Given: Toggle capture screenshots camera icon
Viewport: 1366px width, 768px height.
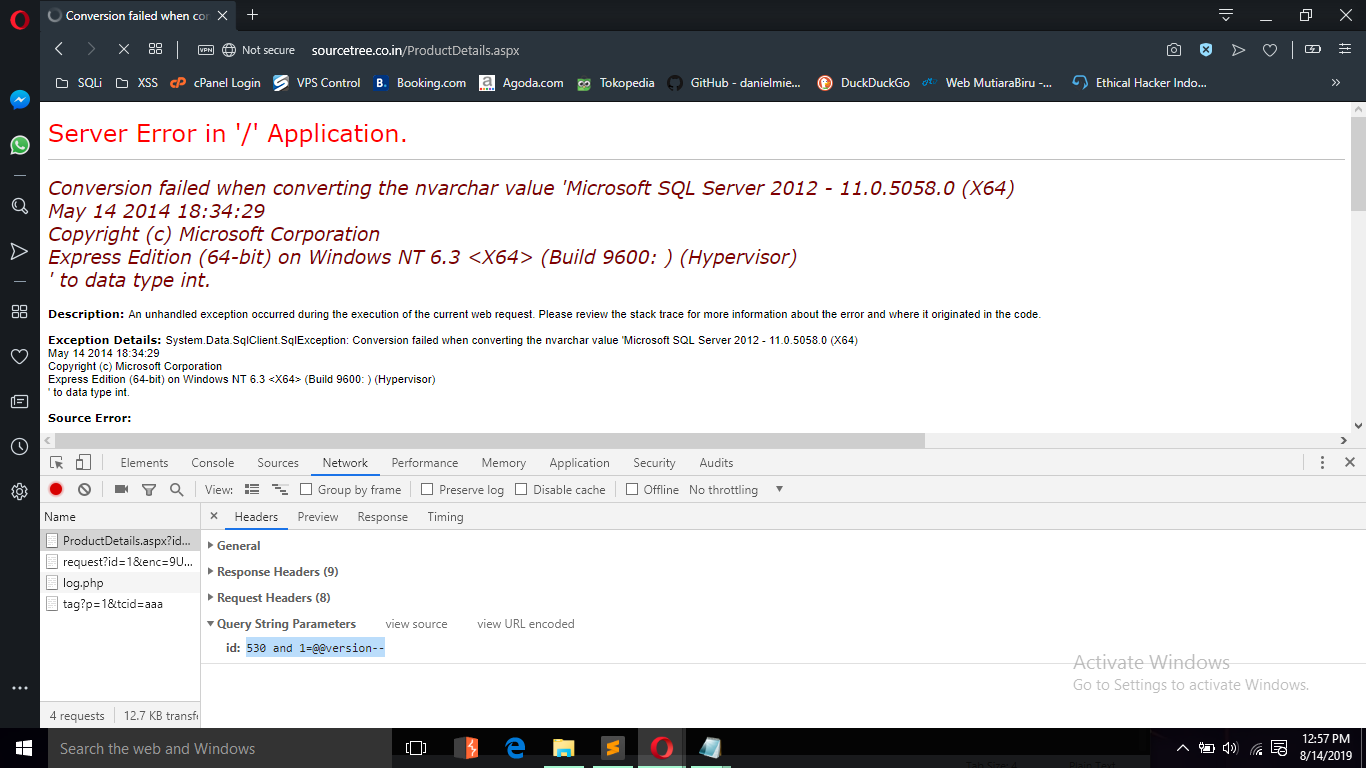Looking at the screenshot, I should 121,490.
